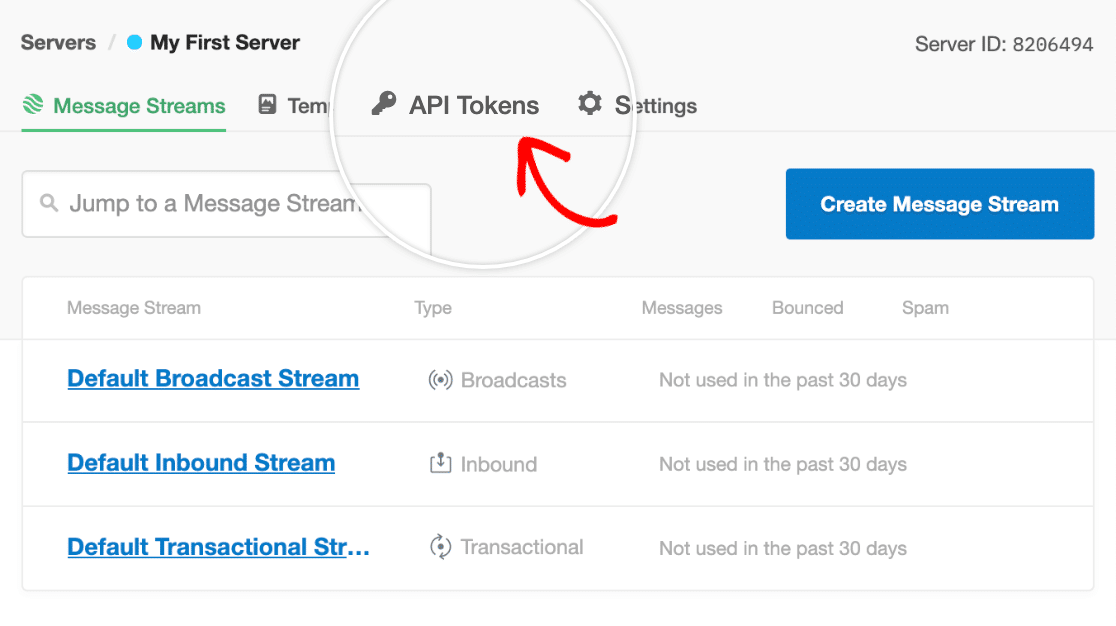Click the Templates tab icon
The width and height of the screenshot is (1116, 626).
tap(267, 105)
